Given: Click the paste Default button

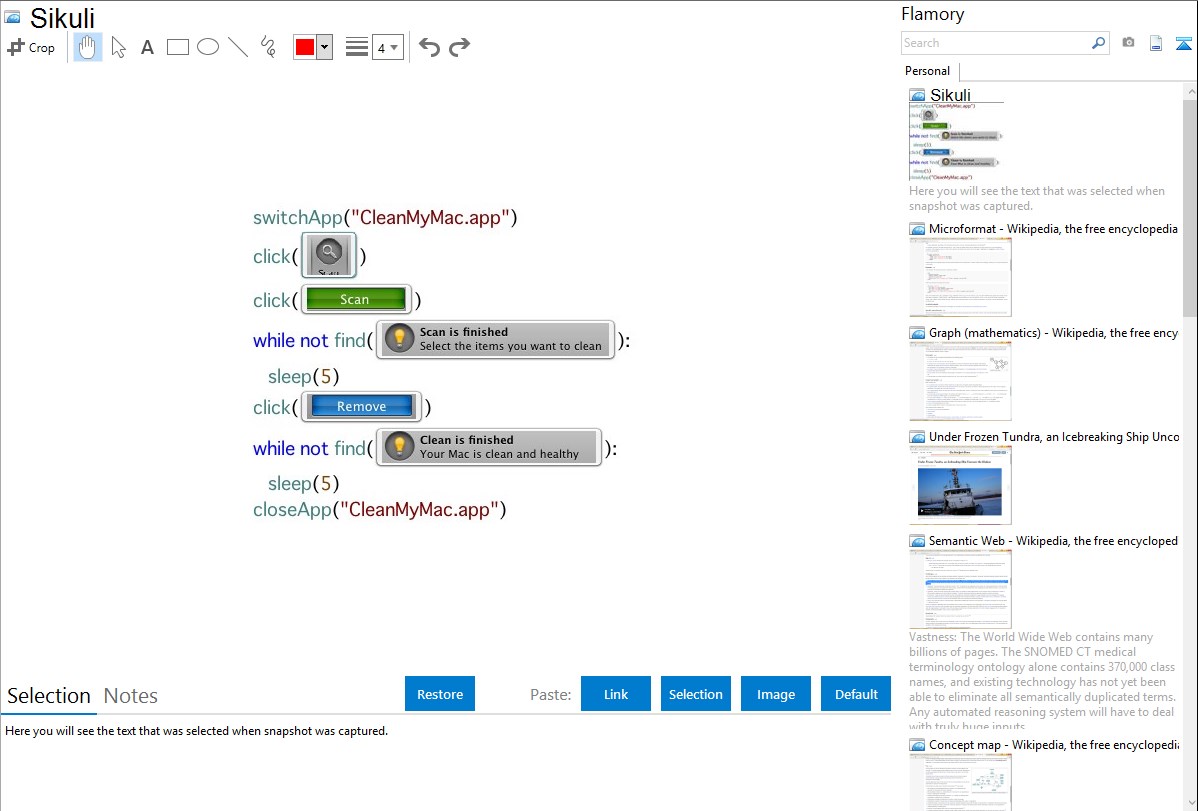Looking at the screenshot, I should coord(856,694).
